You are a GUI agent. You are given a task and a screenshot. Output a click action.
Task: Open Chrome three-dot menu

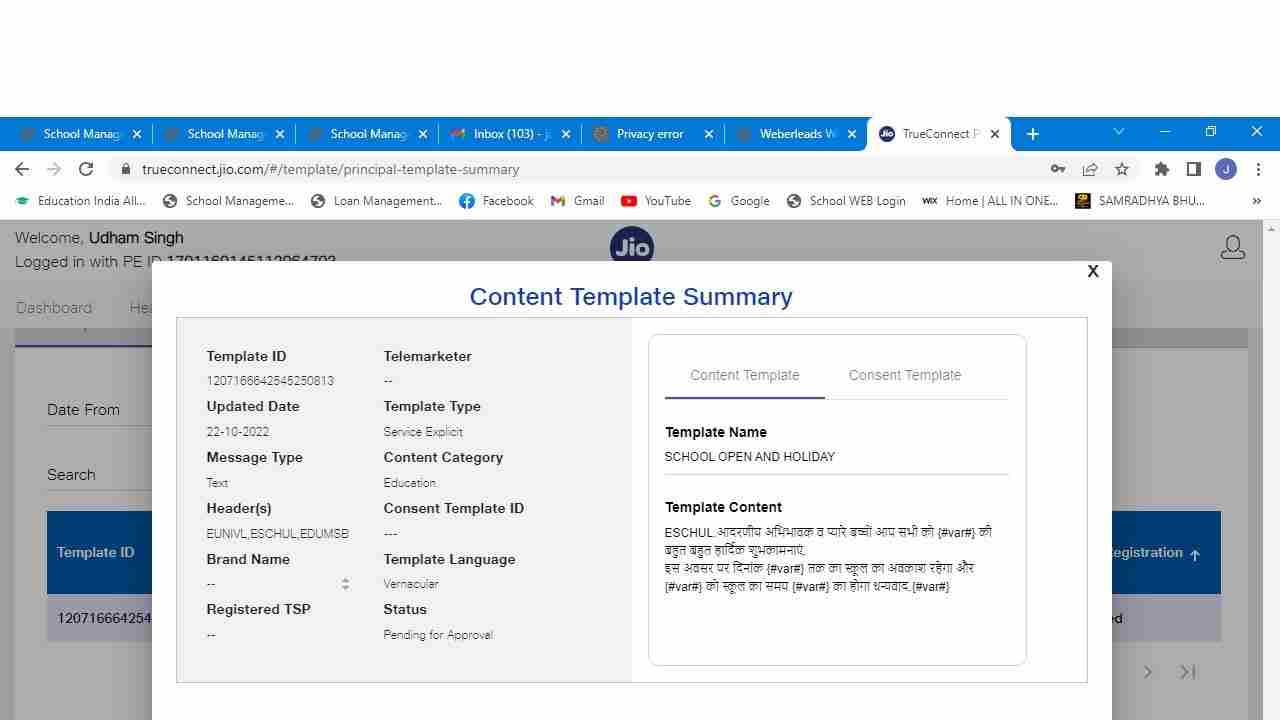1258,169
